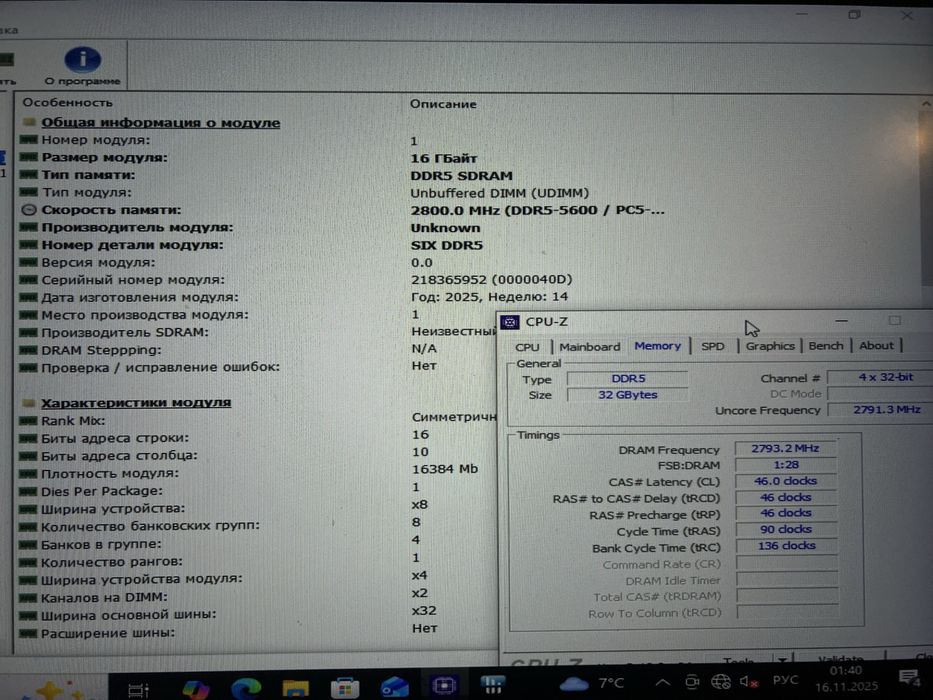Select the "Dies Per Package" row
933x700 pixels.
(x=220, y=491)
